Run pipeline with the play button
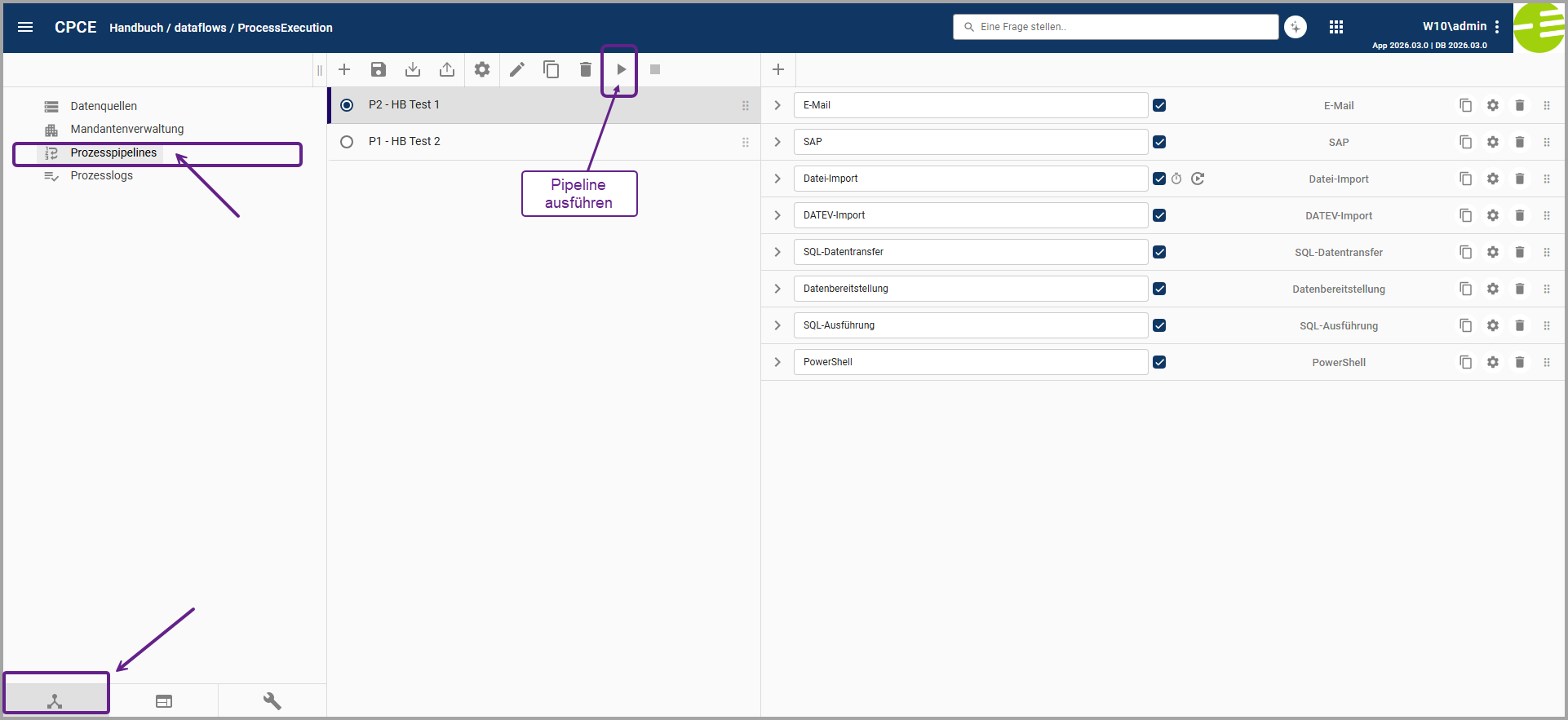Image resolution: width=1568 pixels, height=720 pixels. [621, 69]
